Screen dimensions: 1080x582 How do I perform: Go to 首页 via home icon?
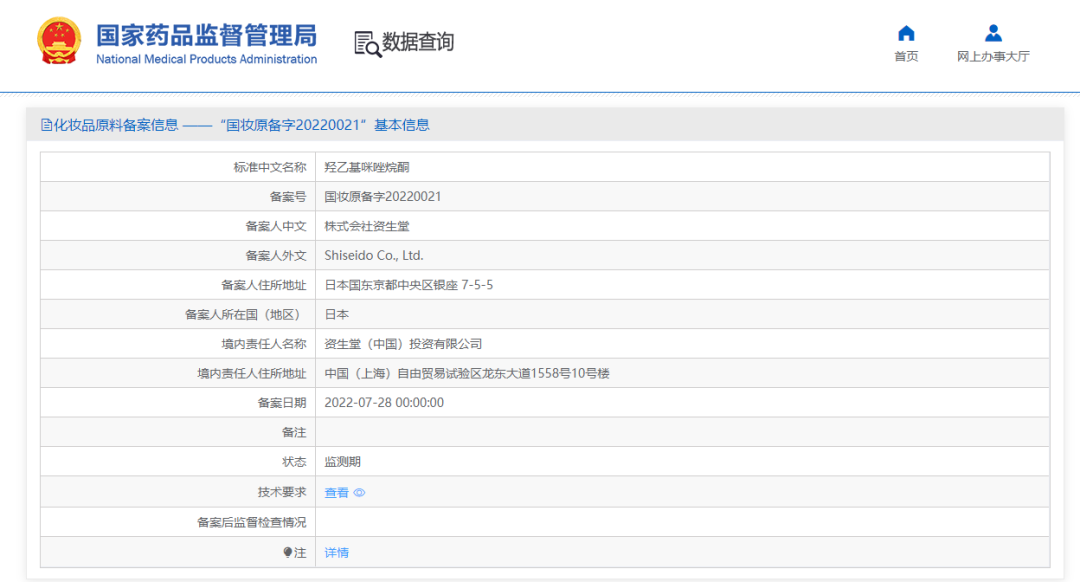(x=906, y=33)
